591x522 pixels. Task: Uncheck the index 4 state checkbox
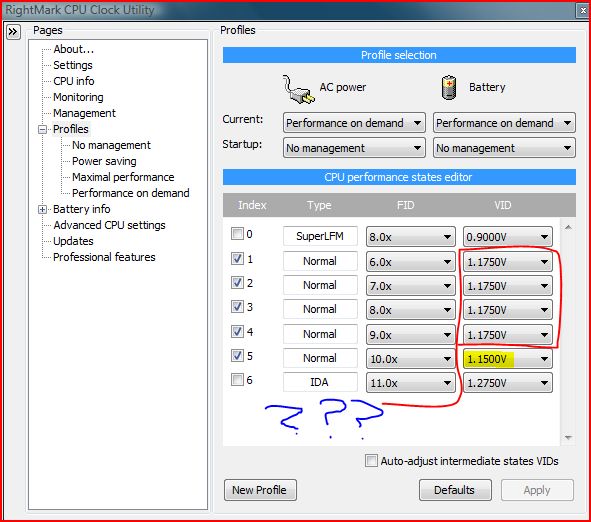click(x=237, y=332)
